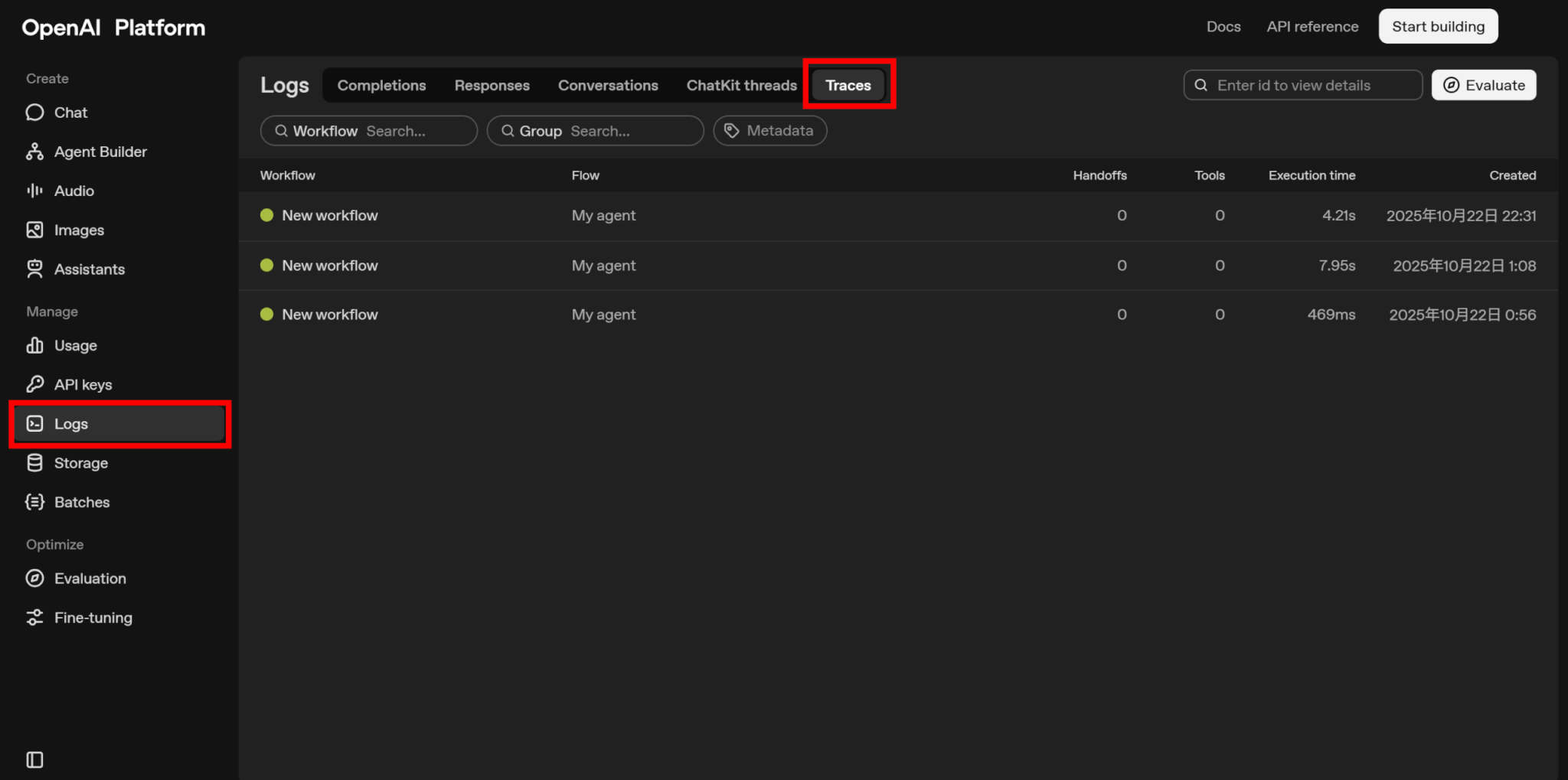Open the API keys page

[83, 384]
